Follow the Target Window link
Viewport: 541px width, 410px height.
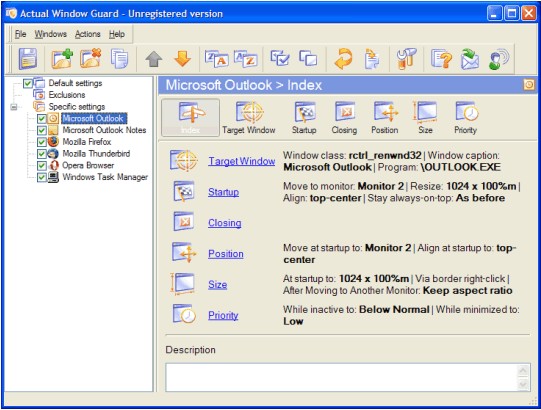(242, 161)
